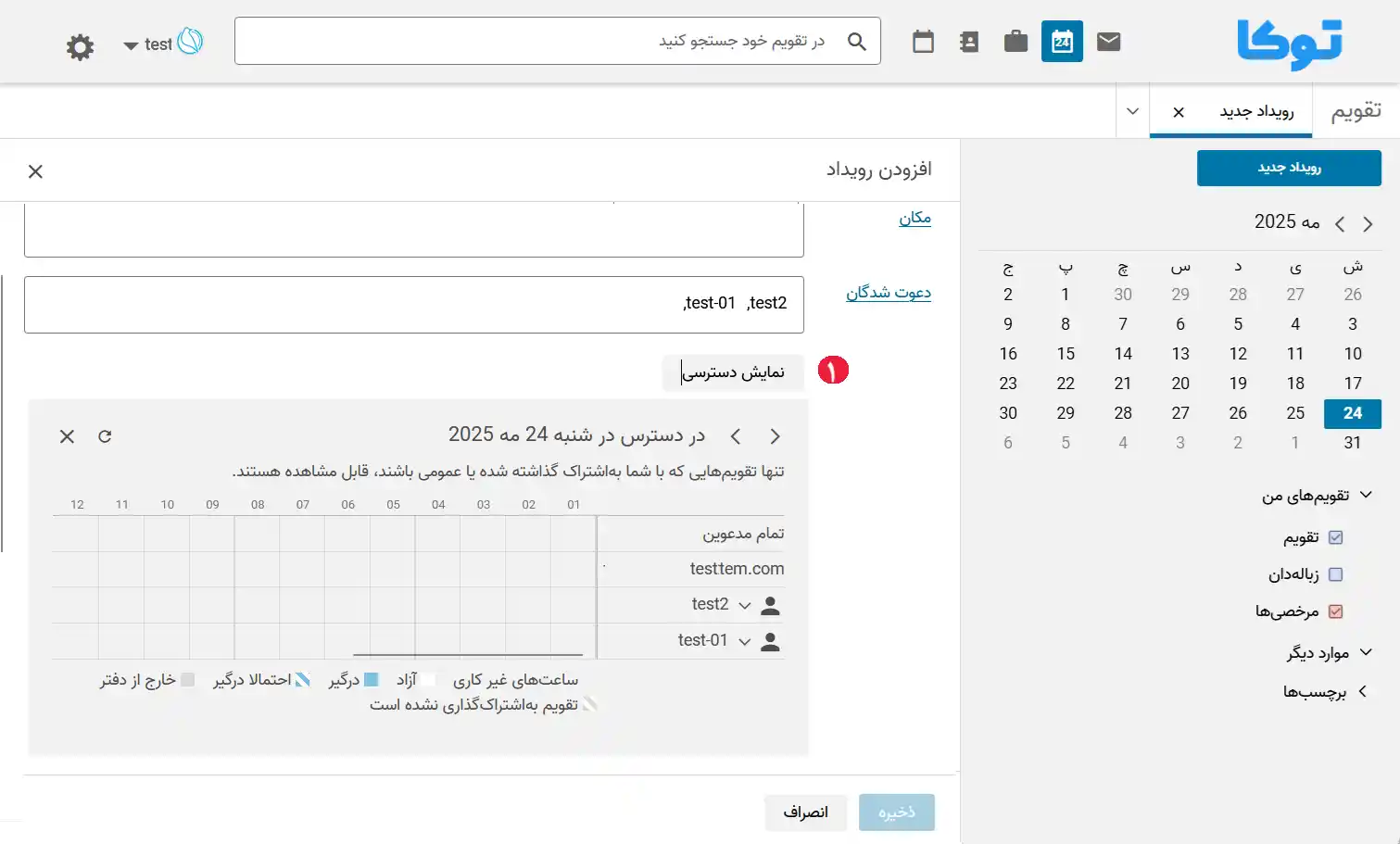Click the 'خارج از دفتر' legend swatch
This screenshot has width=1400, height=844.
point(188,680)
